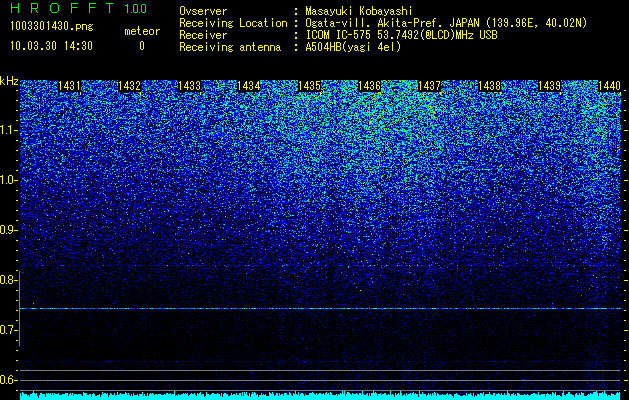This screenshot has height=400, width=629.
Task: Click the Ovserver label
Action: coord(203,11)
